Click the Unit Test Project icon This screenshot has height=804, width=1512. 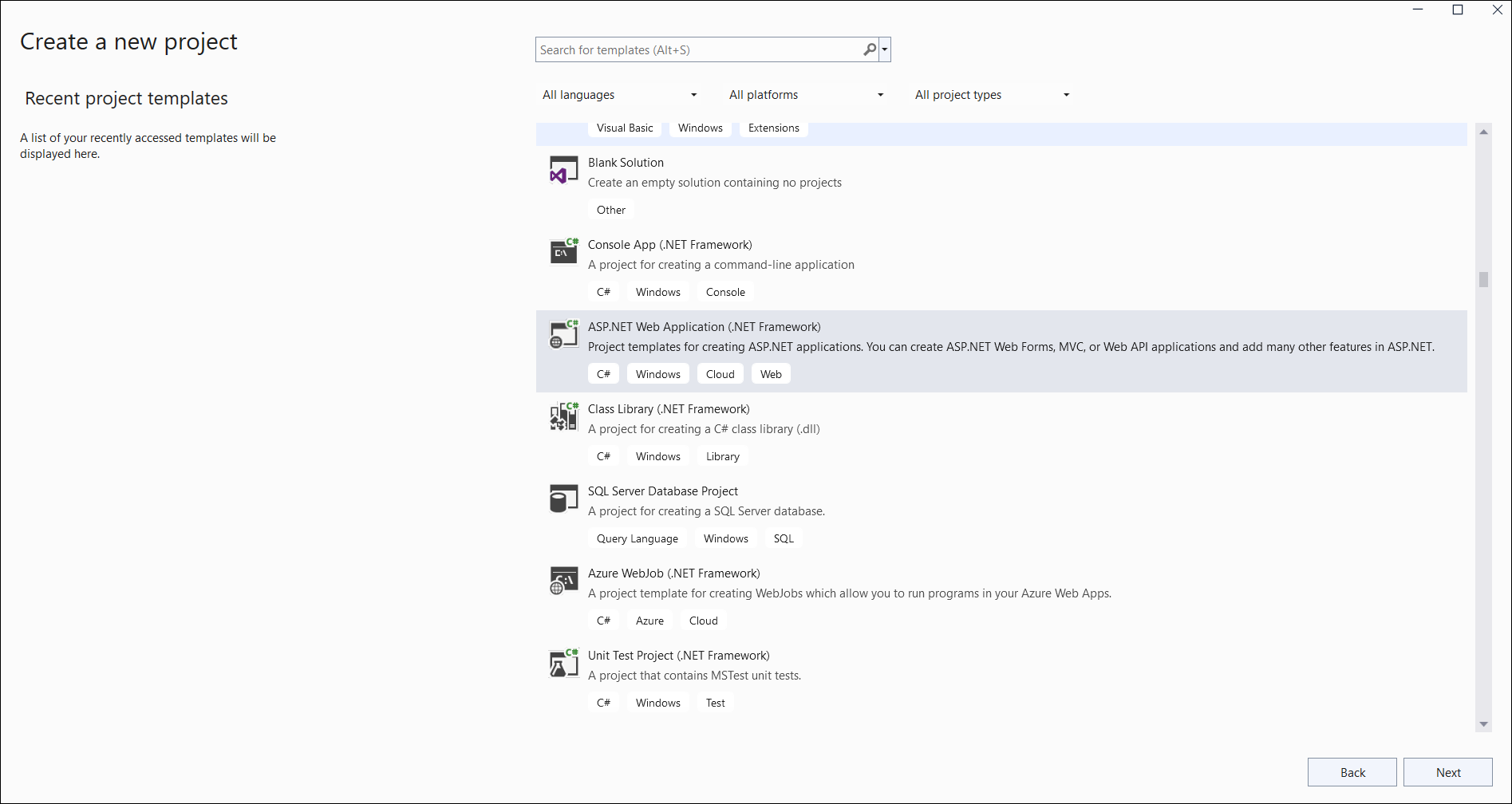(x=563, y=664)
